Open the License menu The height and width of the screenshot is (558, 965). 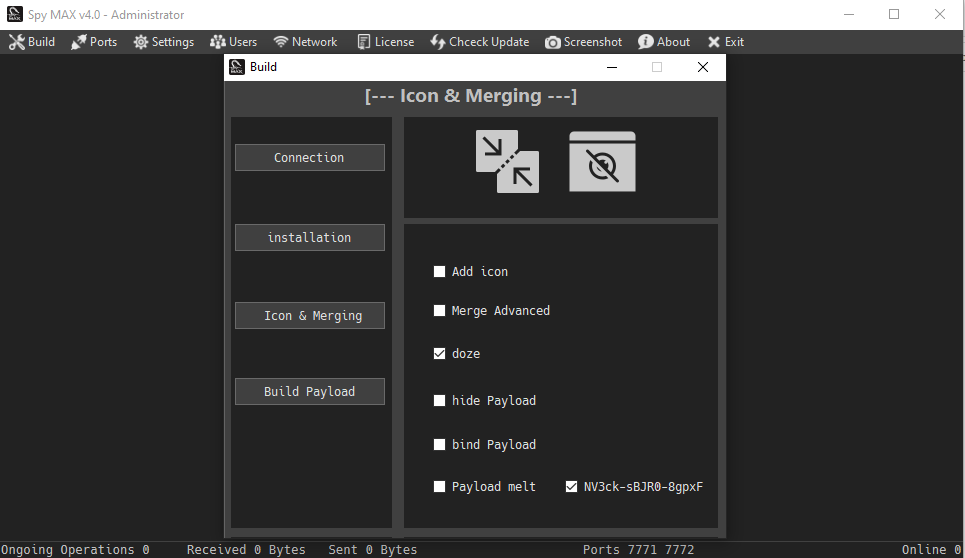click(x=386, y=42)
